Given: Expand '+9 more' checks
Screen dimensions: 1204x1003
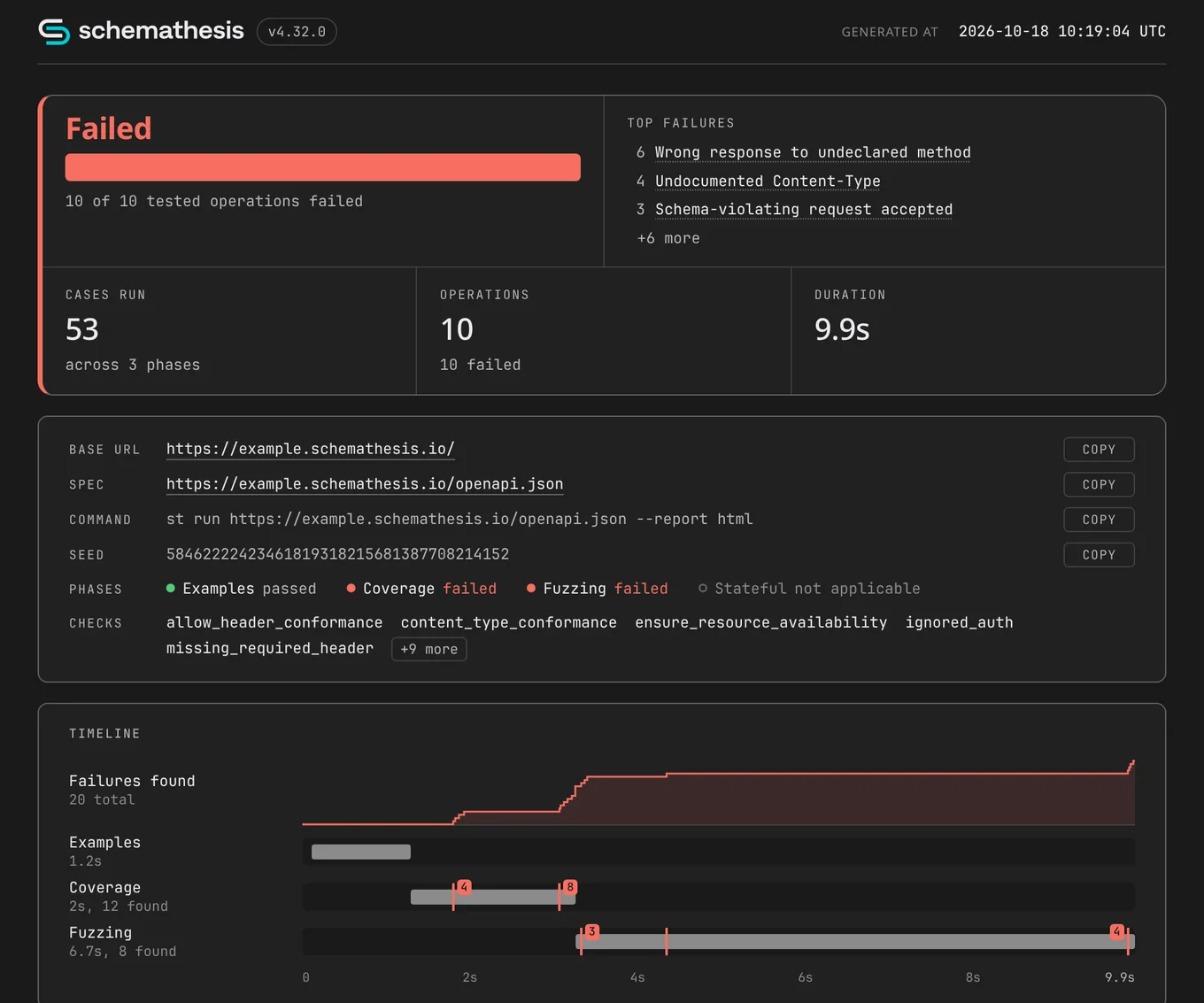Looking at the screenshot, I should (429, 649).
